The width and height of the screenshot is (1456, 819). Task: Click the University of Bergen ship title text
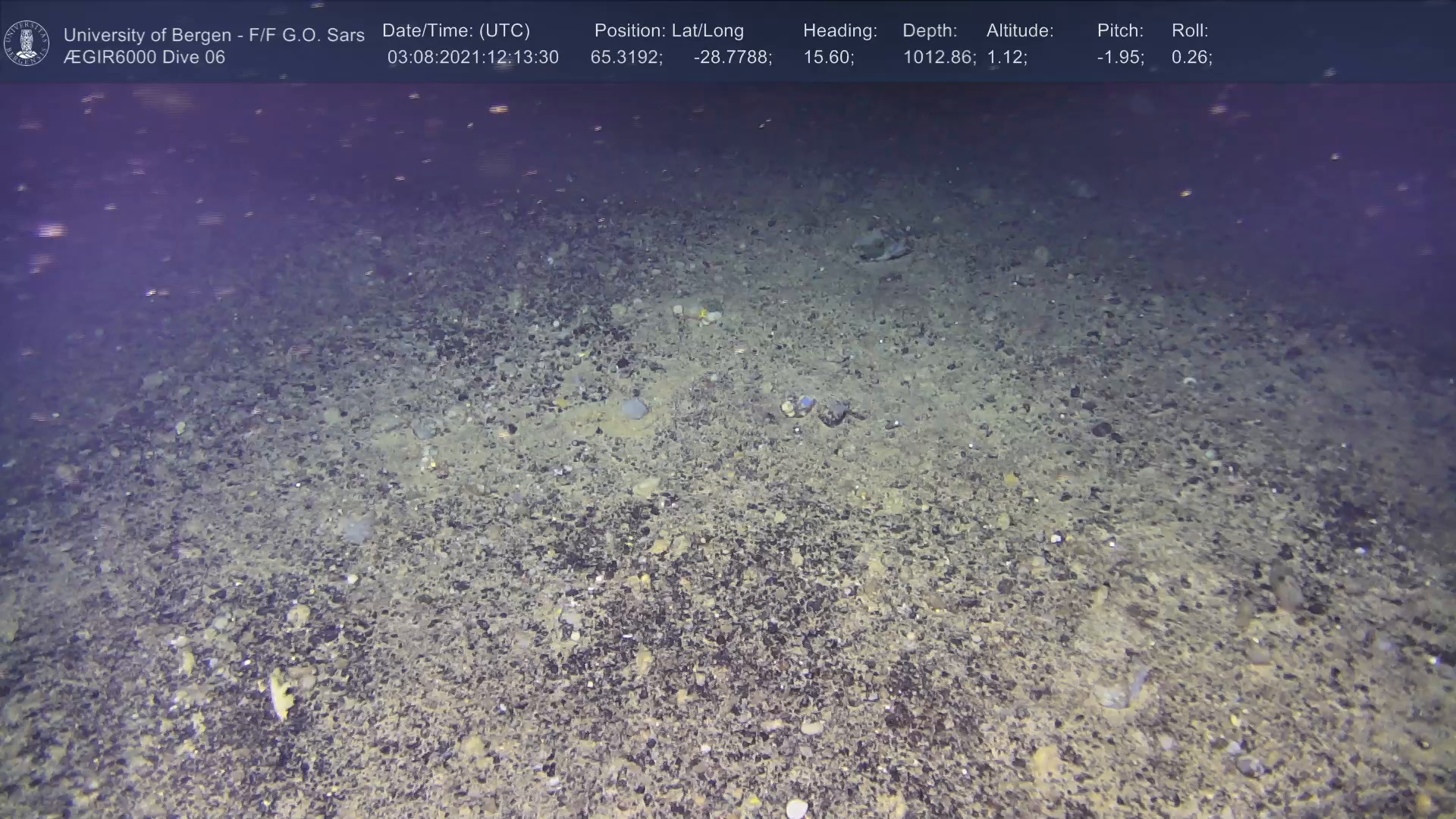click(214, 35)
